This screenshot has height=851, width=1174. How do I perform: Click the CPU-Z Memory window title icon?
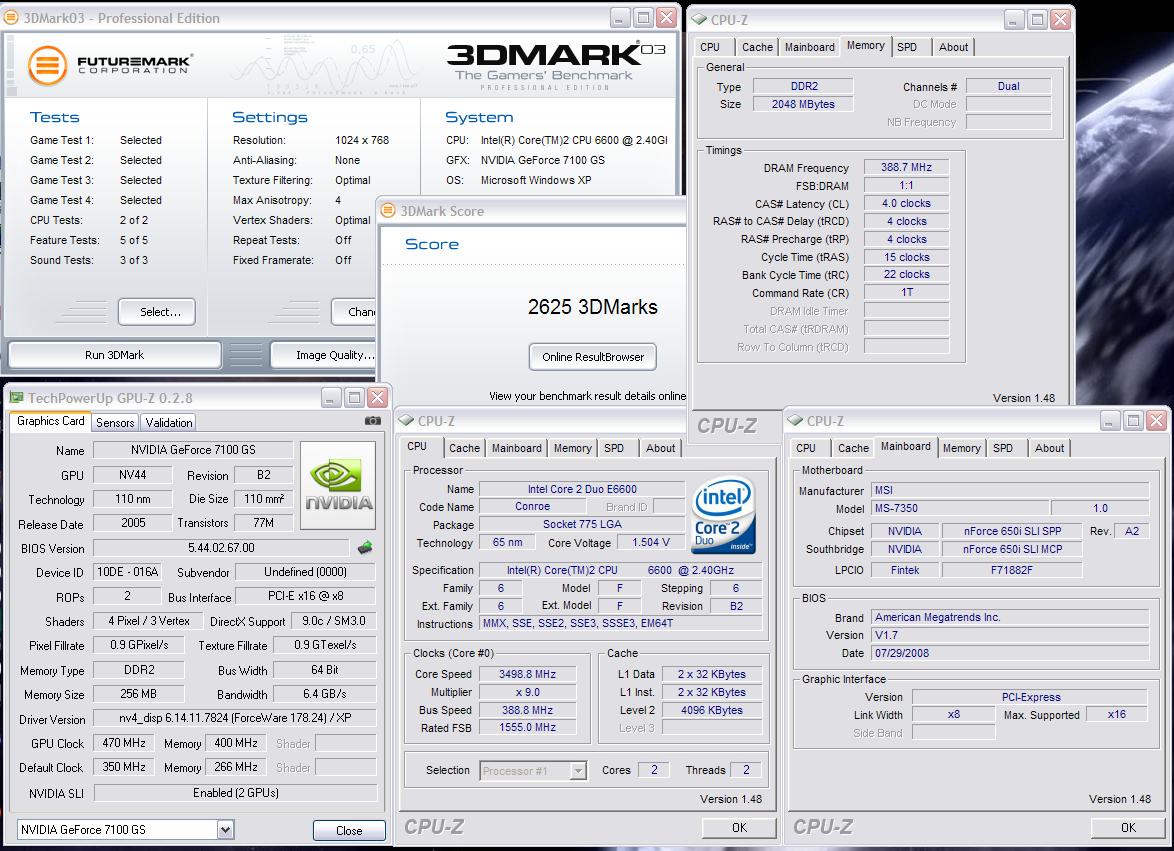pyautogui.click(x=699, y=19)
